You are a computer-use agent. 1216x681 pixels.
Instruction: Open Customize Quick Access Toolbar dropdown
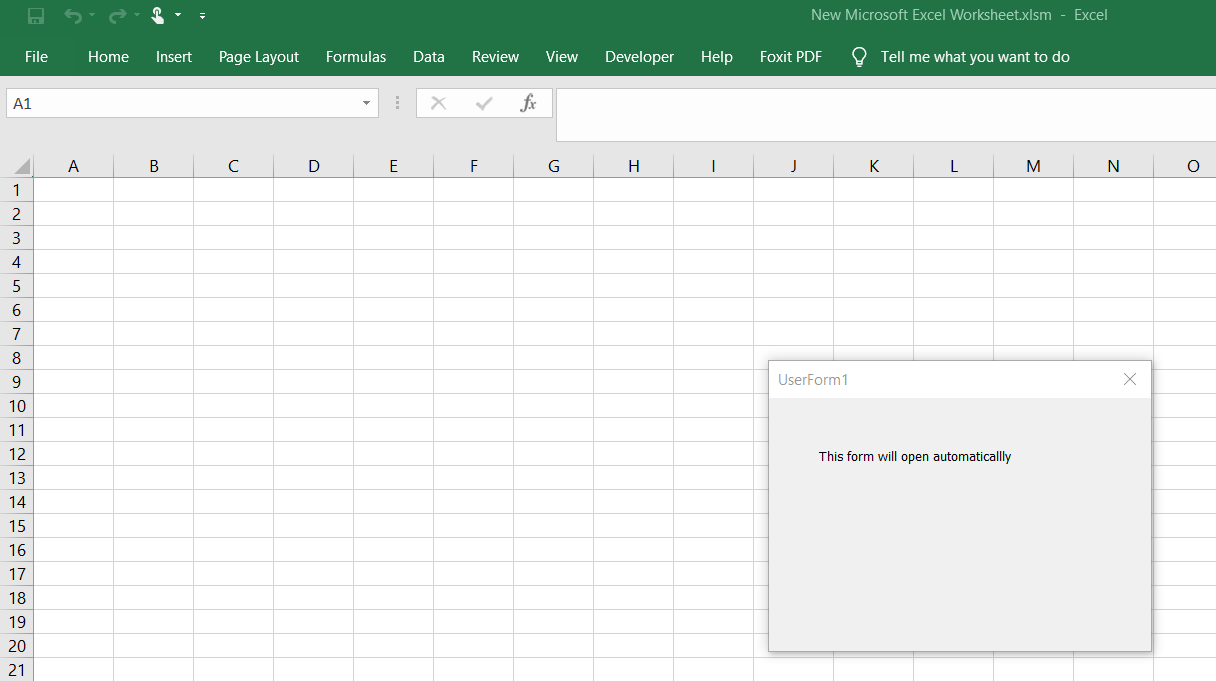(x=202, y=16)
